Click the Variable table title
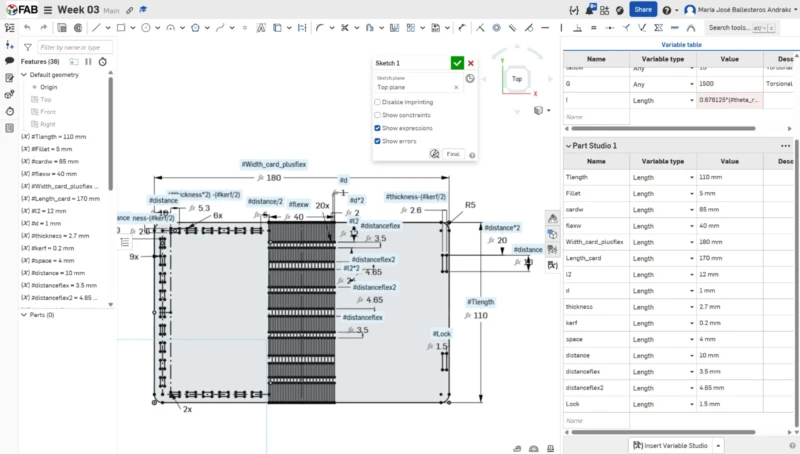 (x=681, y=45)
